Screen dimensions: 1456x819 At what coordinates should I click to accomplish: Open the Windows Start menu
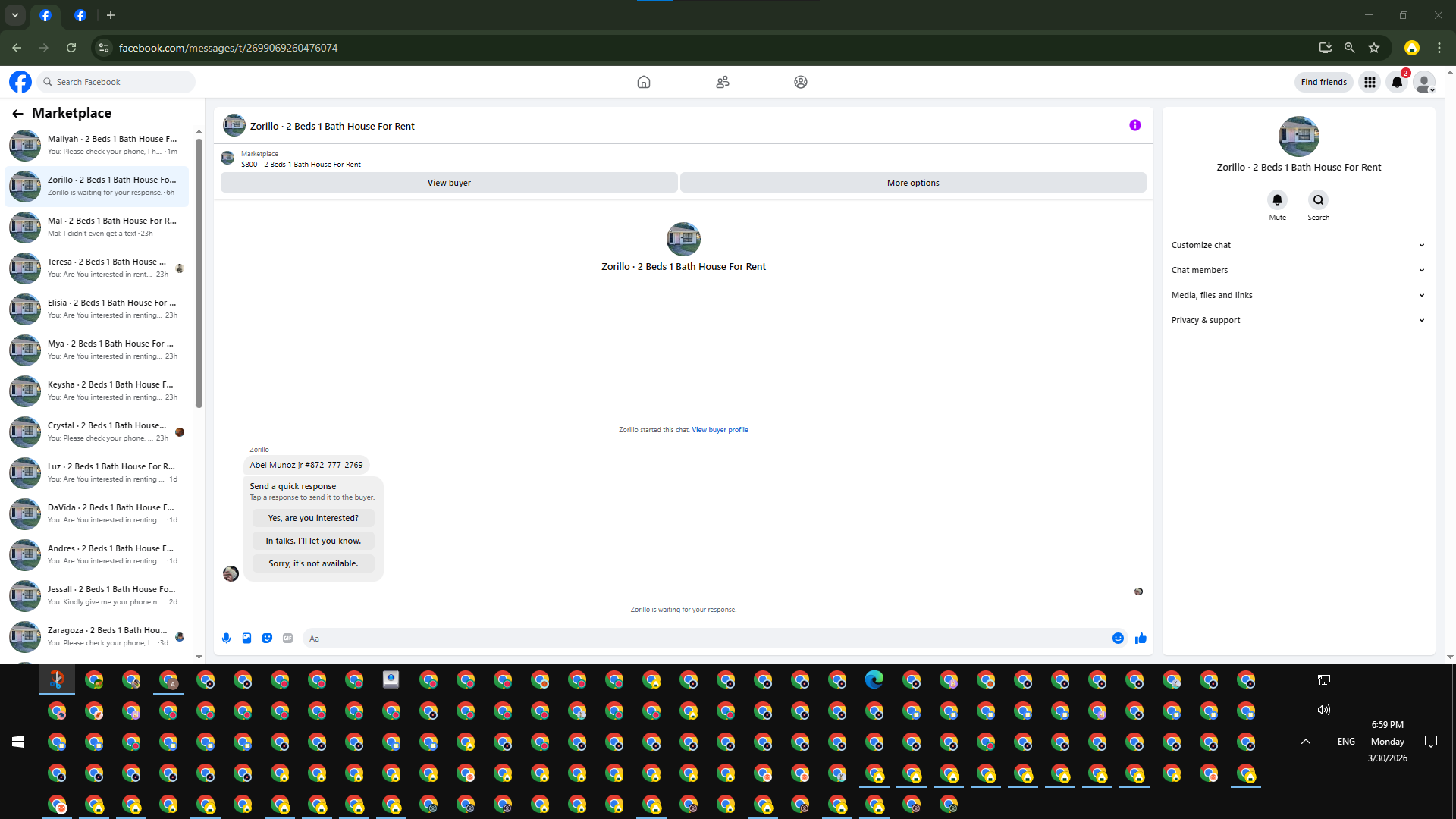[18, 742]
